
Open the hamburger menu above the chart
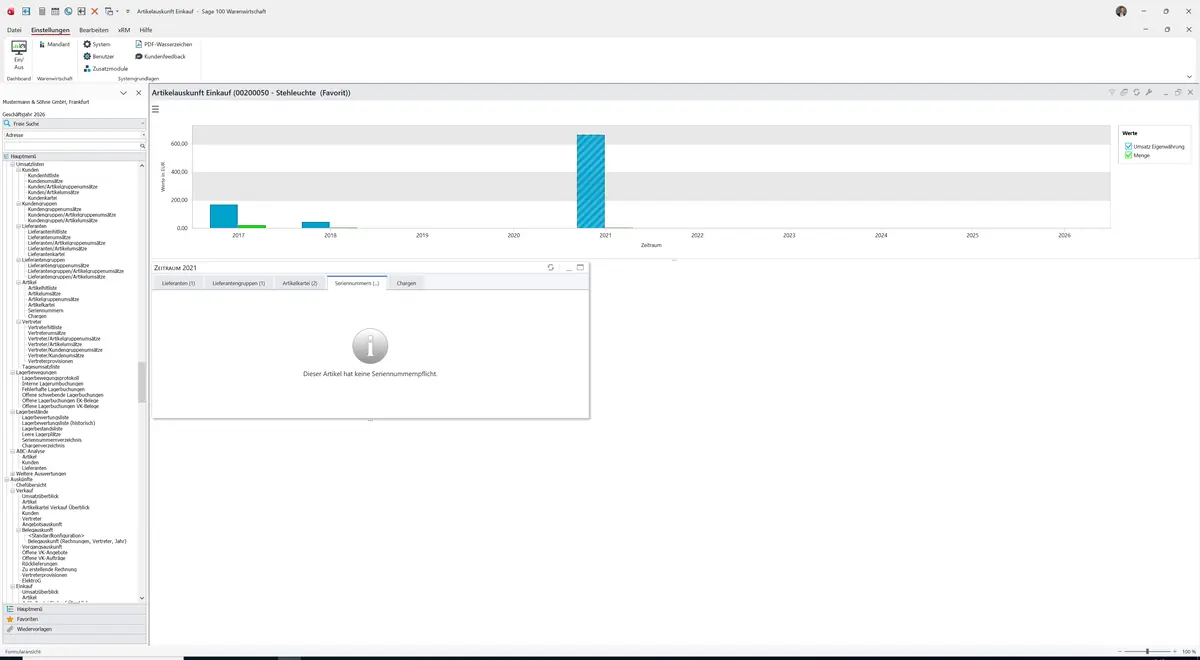point(156,109)
